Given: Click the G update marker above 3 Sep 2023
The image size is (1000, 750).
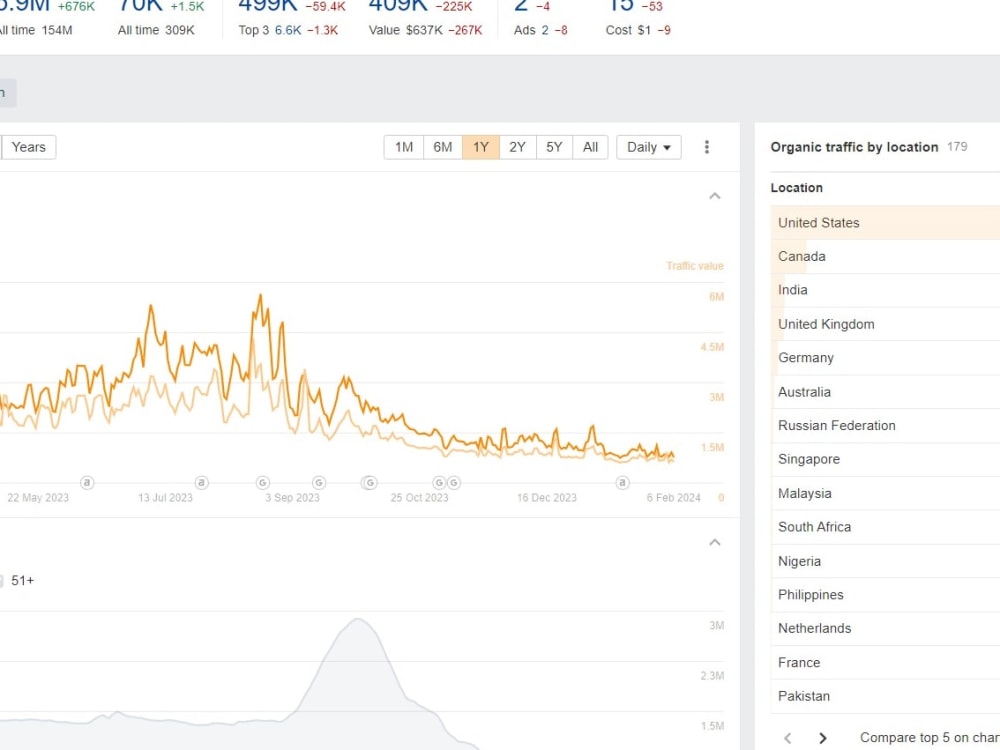Looking at the screenshot, I should 263,483.
